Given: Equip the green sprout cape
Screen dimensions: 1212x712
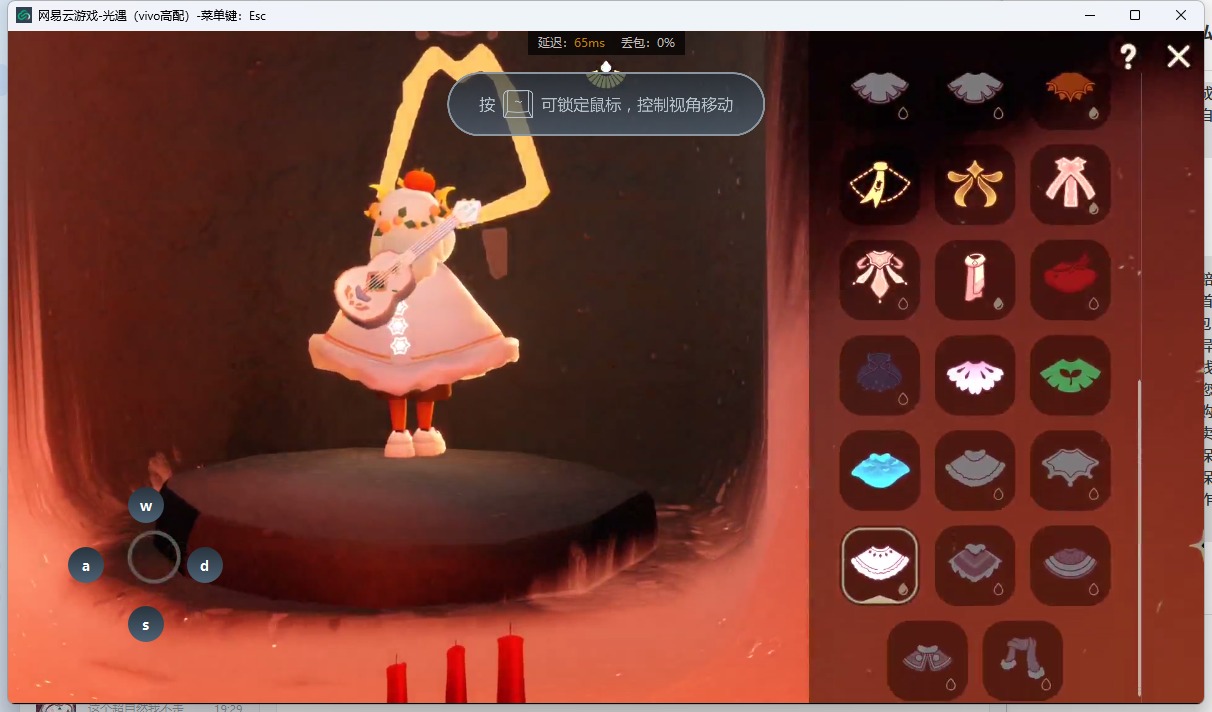Looking at the screenshot, I should tap(1070, 375).
